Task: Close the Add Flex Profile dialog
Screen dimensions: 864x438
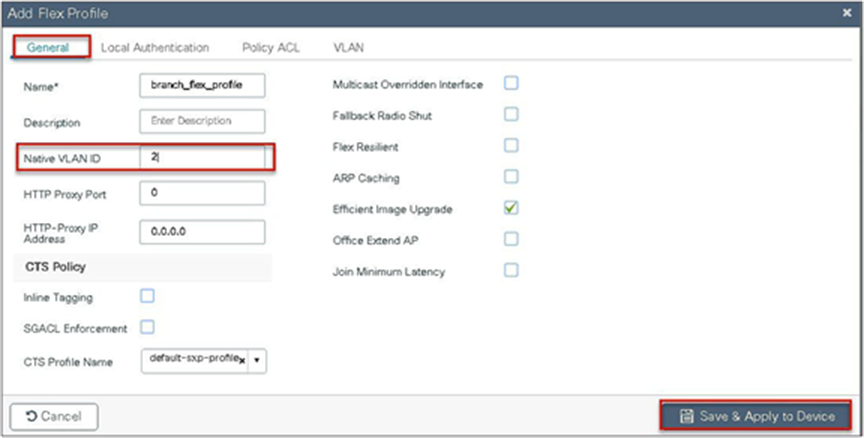Action: click(849, 13)
